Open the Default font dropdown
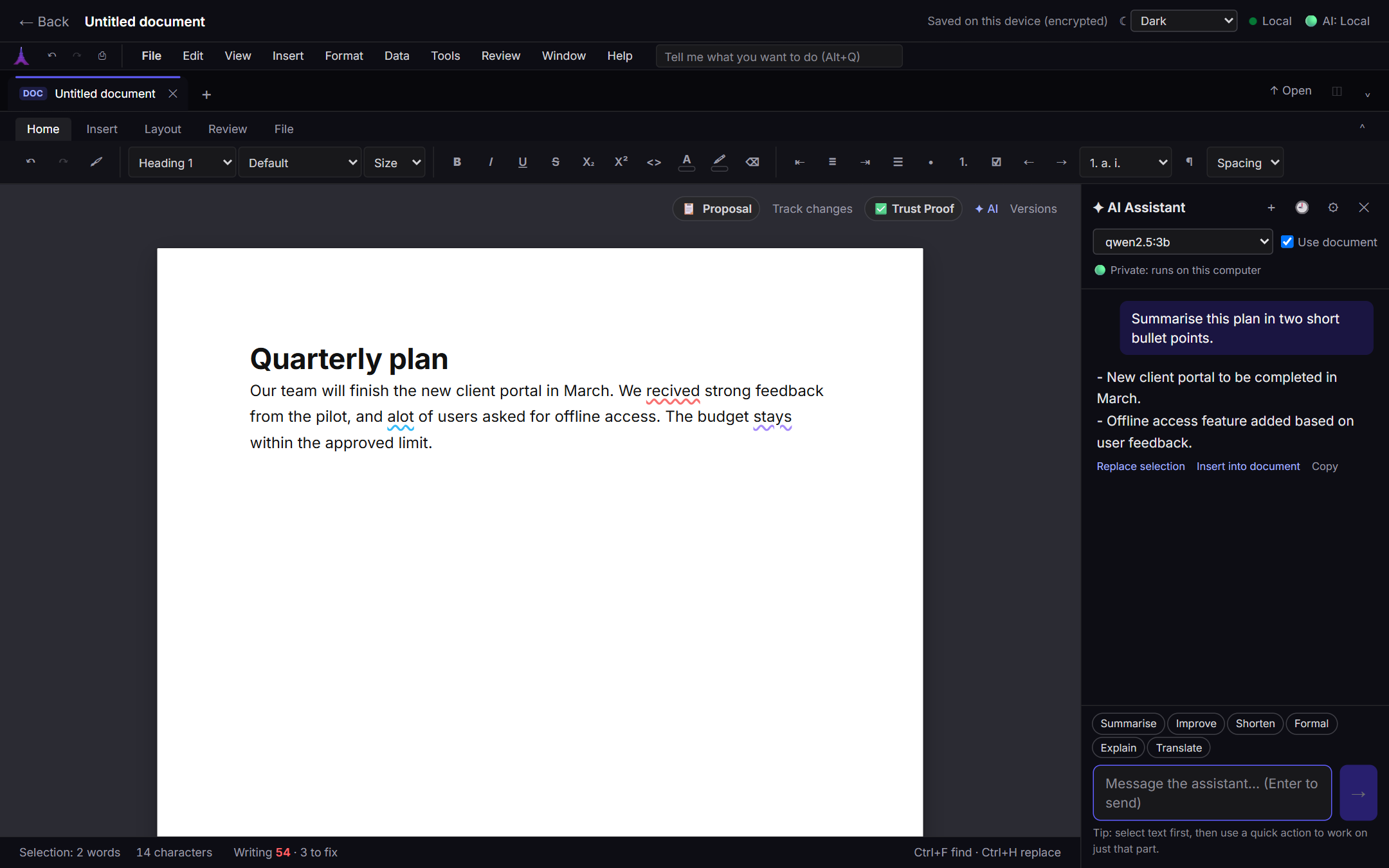Screen dimensions: 1389x868 pos(300,163)
